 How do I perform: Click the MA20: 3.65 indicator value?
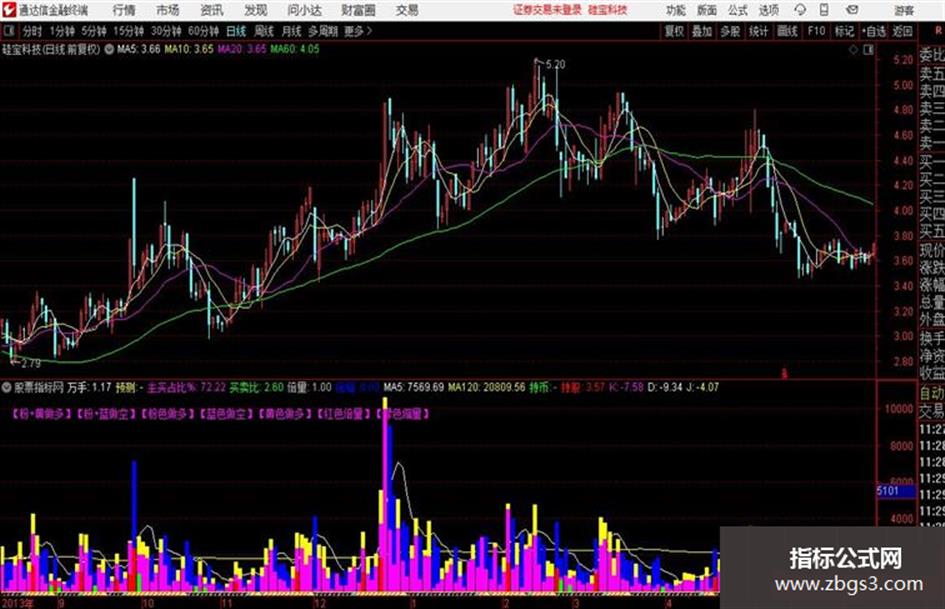(x=242, y=49)
